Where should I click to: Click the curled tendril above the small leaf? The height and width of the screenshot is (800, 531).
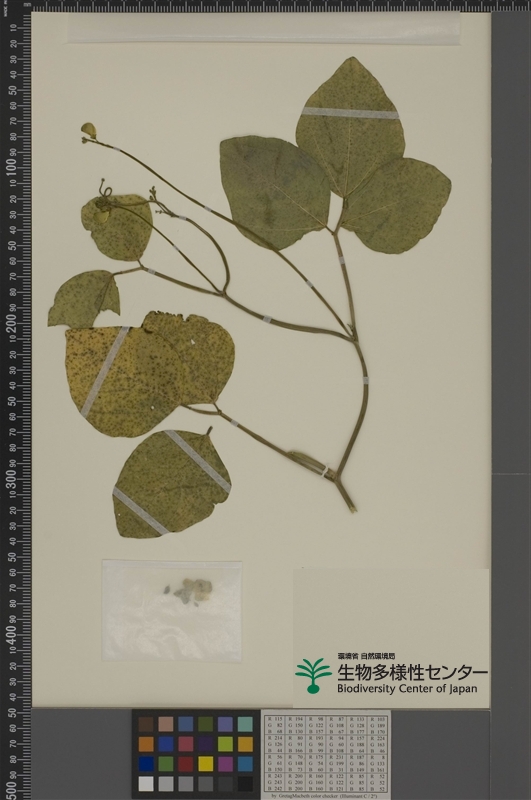[x=105, y=189]
